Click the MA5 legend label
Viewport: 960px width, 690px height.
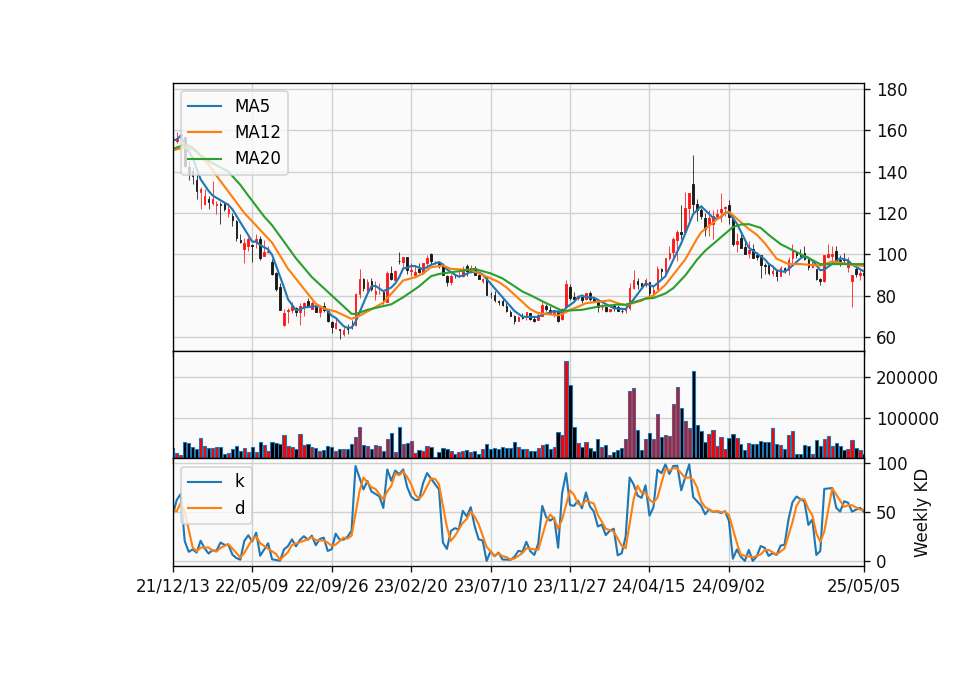click(x=252, y=106)
